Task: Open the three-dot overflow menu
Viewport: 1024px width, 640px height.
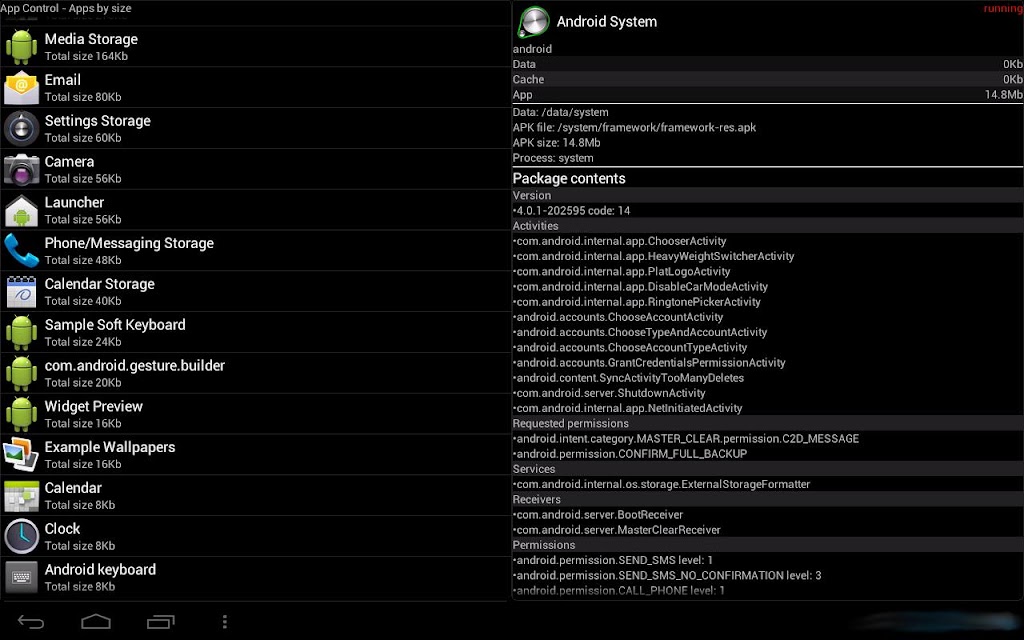Action: pos(225,622)
